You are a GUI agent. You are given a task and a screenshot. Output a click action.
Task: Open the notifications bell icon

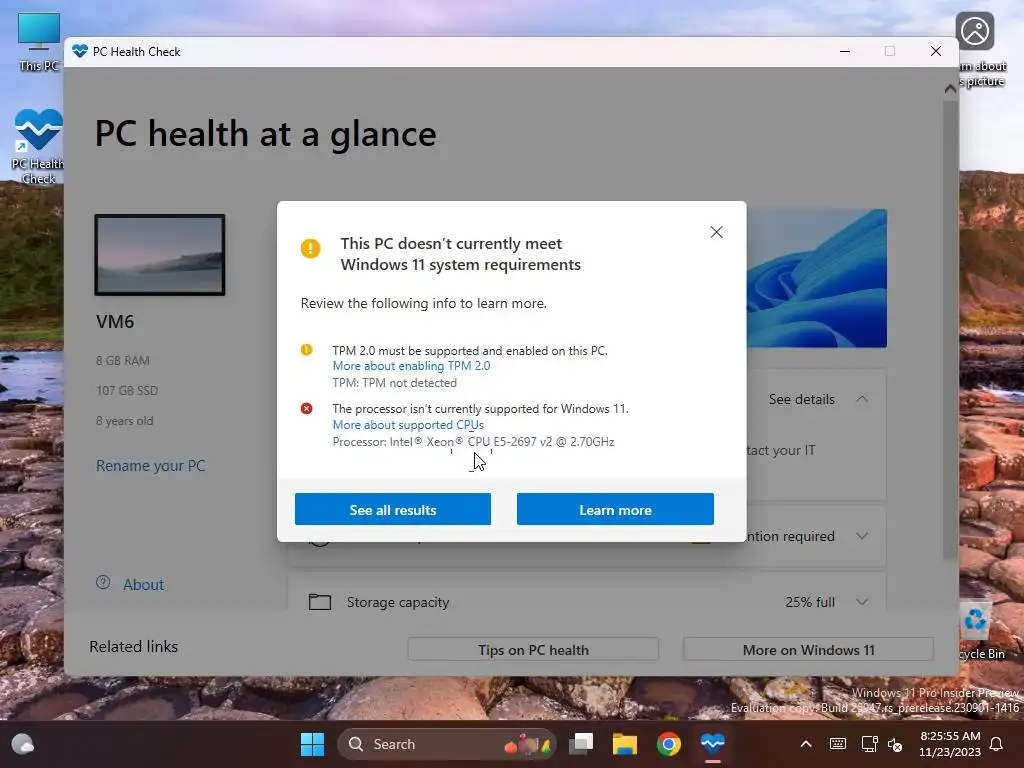(x=997, y=744)
